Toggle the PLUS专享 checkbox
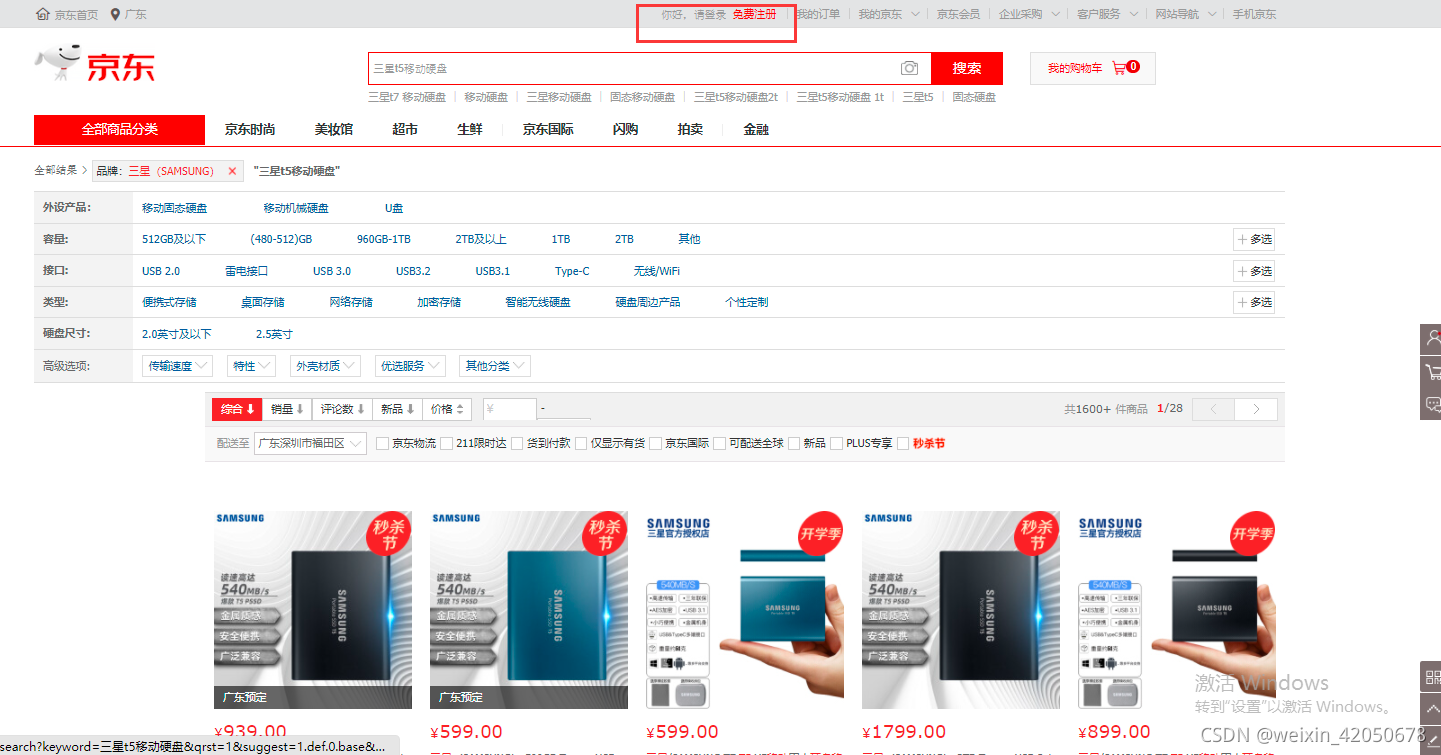Screen dimensions: 1441x755 point(836,444)
